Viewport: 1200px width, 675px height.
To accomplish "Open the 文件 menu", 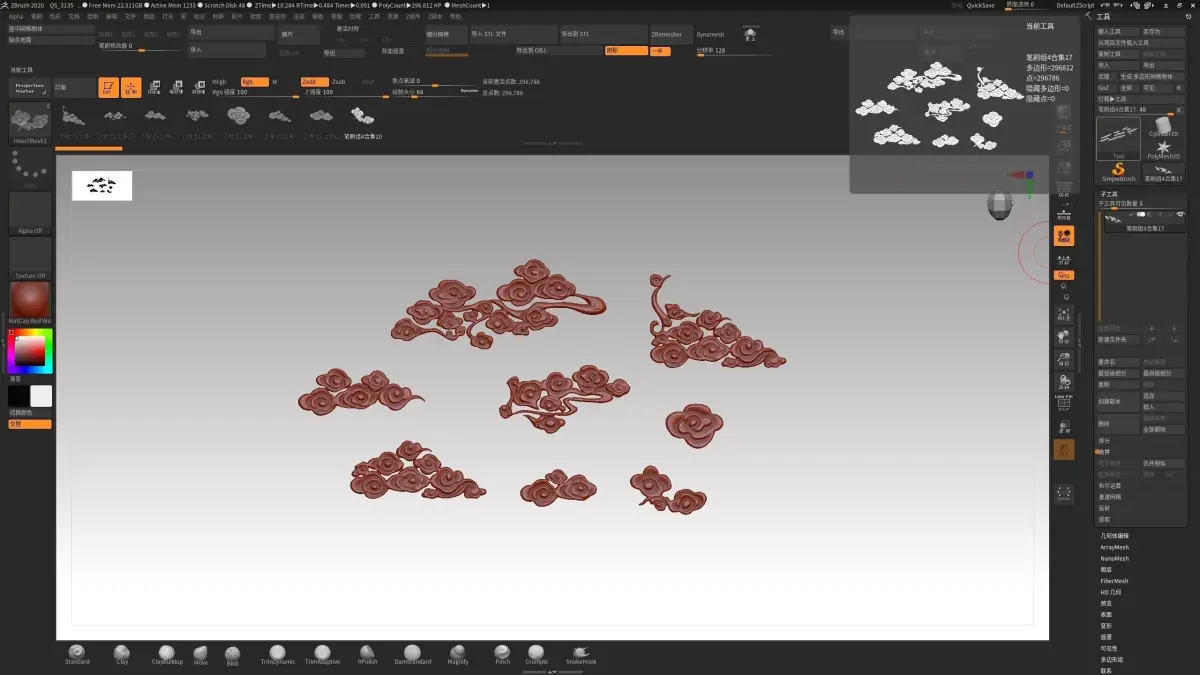I will [130, 16].
